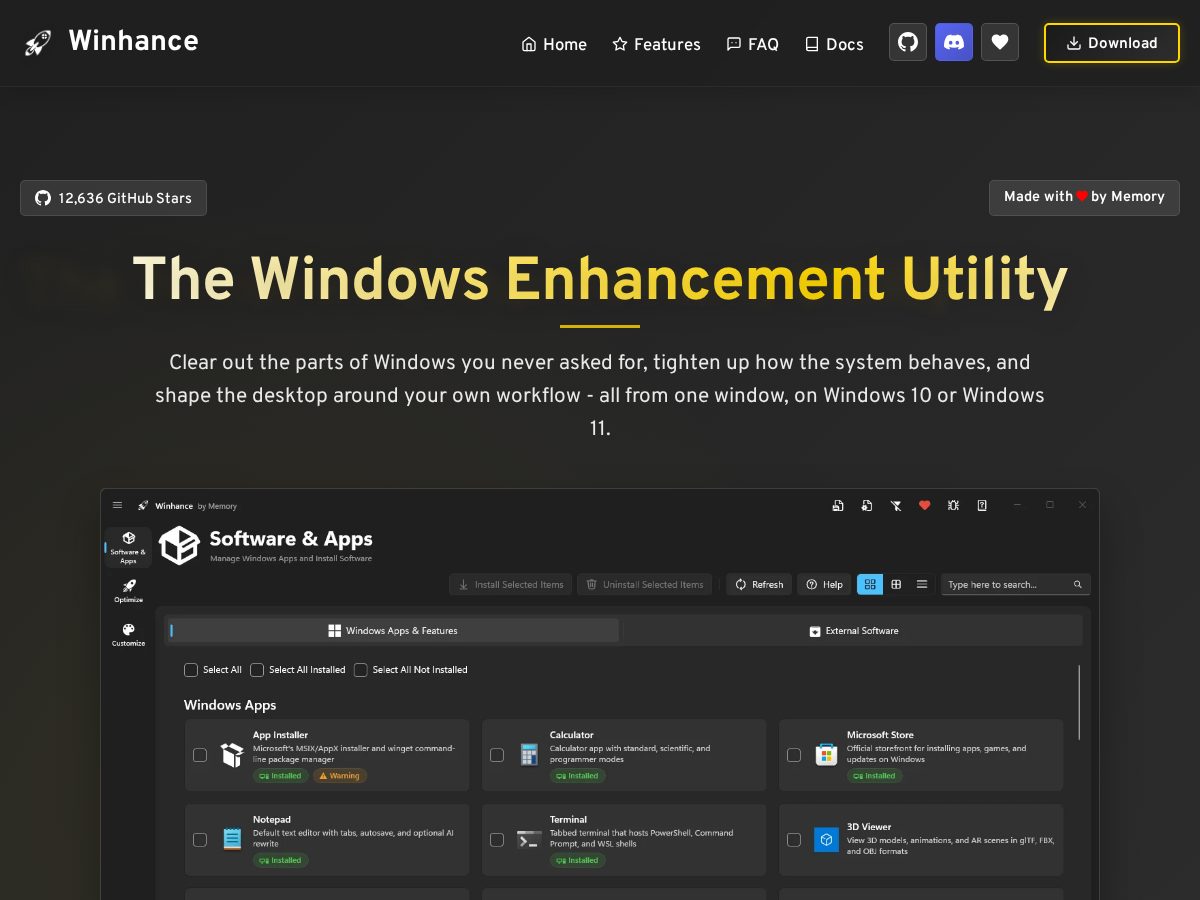Click the Microsoft Store app icon
Image resolution: width=1200 pixels, height=900 pixels.
click(826, 755)
